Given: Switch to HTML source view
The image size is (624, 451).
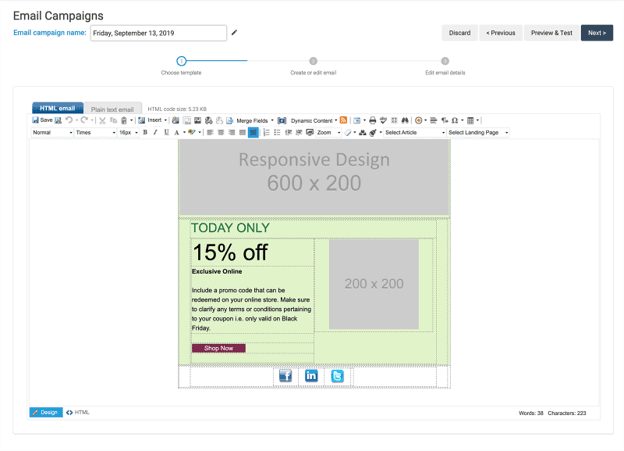Looking at the screenshot, I should [78, 412].
